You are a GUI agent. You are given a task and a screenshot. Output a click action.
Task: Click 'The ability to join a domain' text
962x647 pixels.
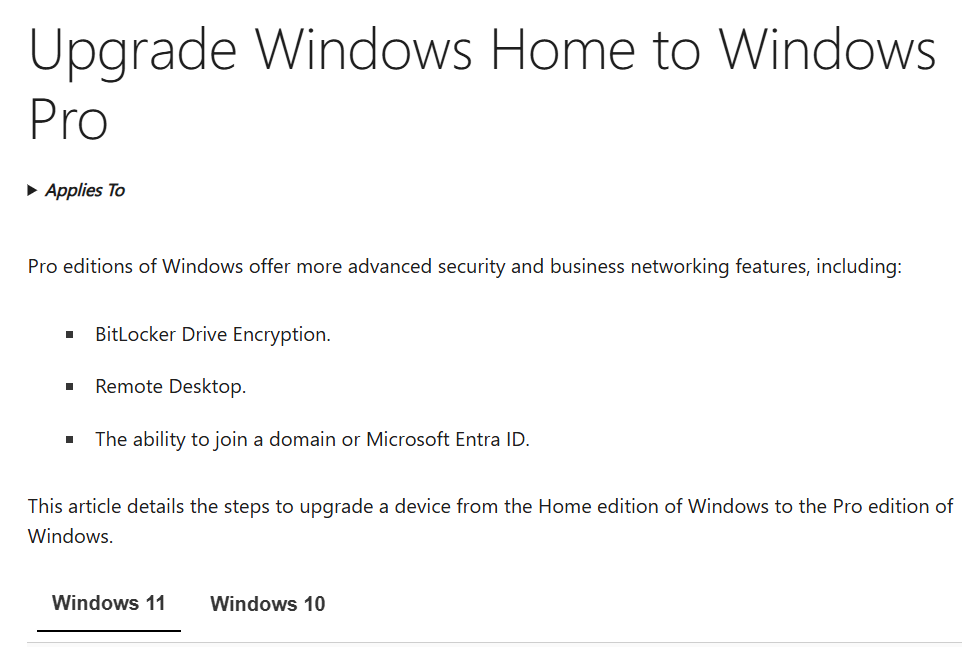[215, 440]
